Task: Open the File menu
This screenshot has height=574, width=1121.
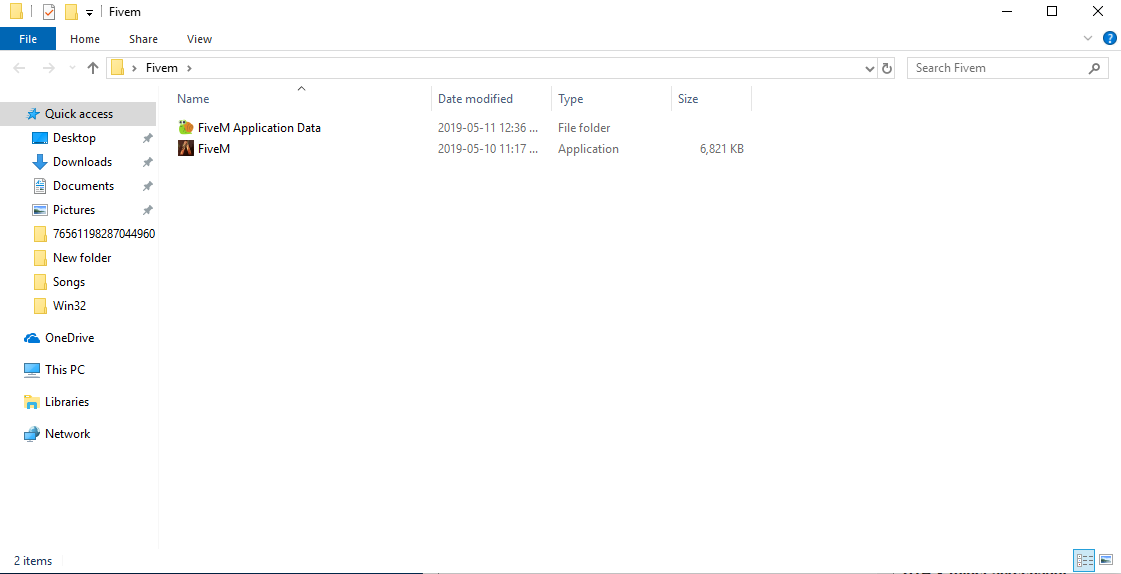Action: tap(28, 39)
